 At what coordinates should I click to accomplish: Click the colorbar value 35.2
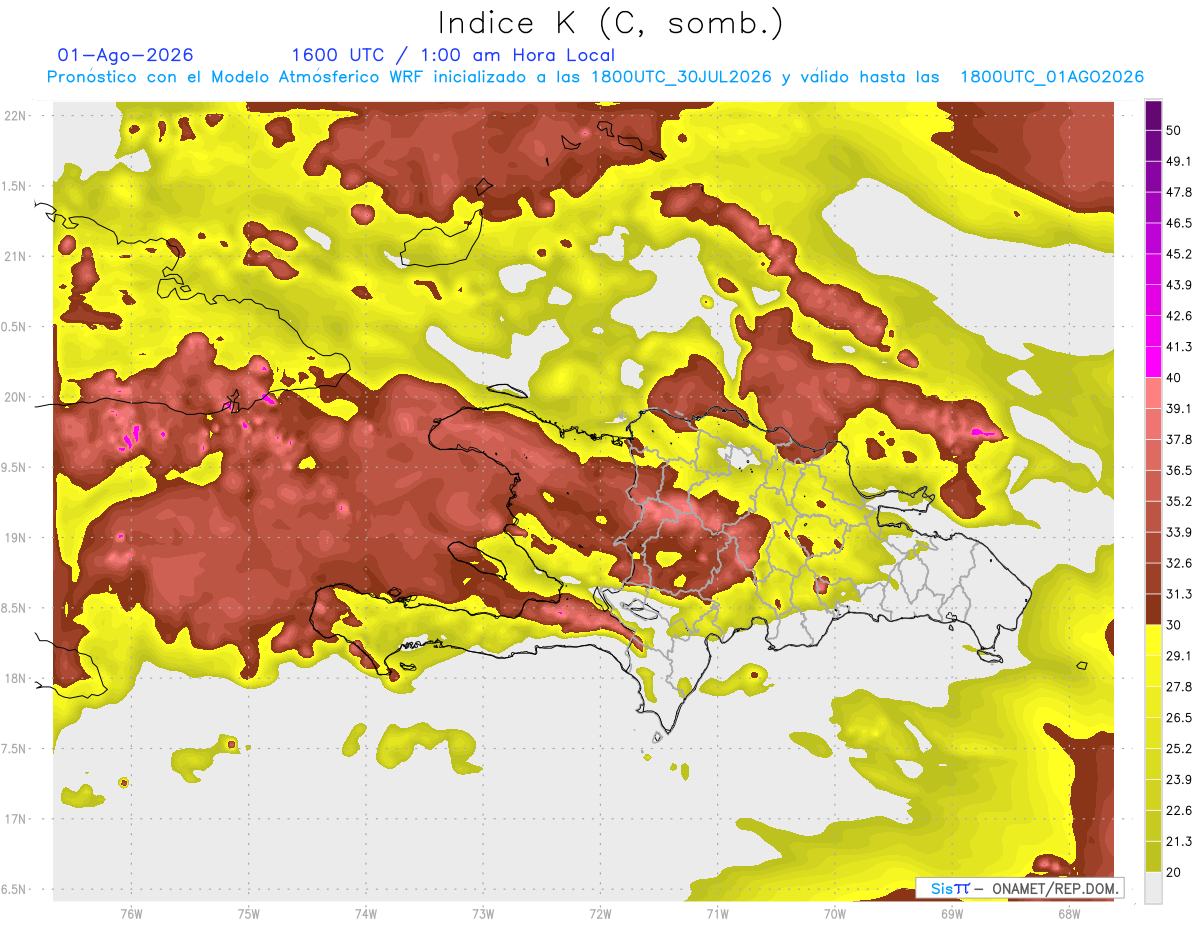click(1179, 501)
